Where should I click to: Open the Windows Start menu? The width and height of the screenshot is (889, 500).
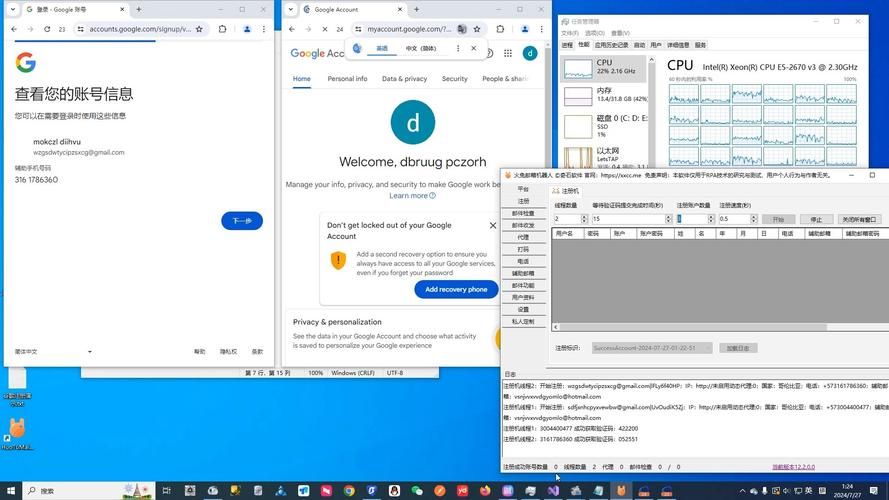tap(10, 490)
